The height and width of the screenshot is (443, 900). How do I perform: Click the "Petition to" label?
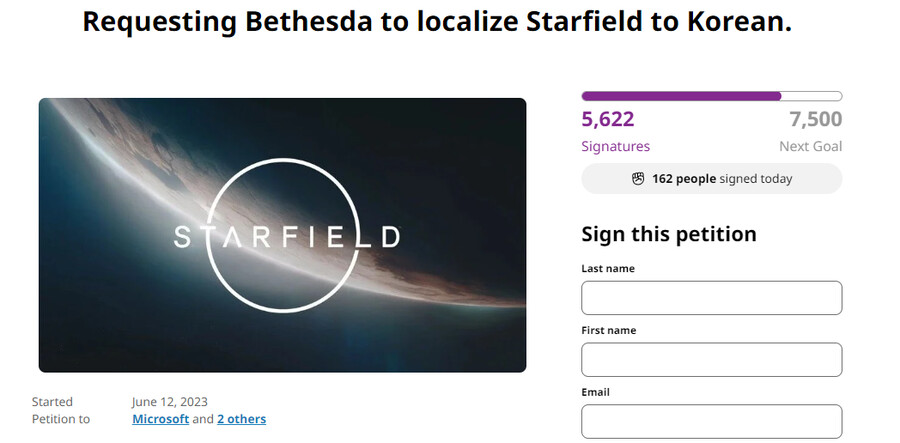click(61, 419)
